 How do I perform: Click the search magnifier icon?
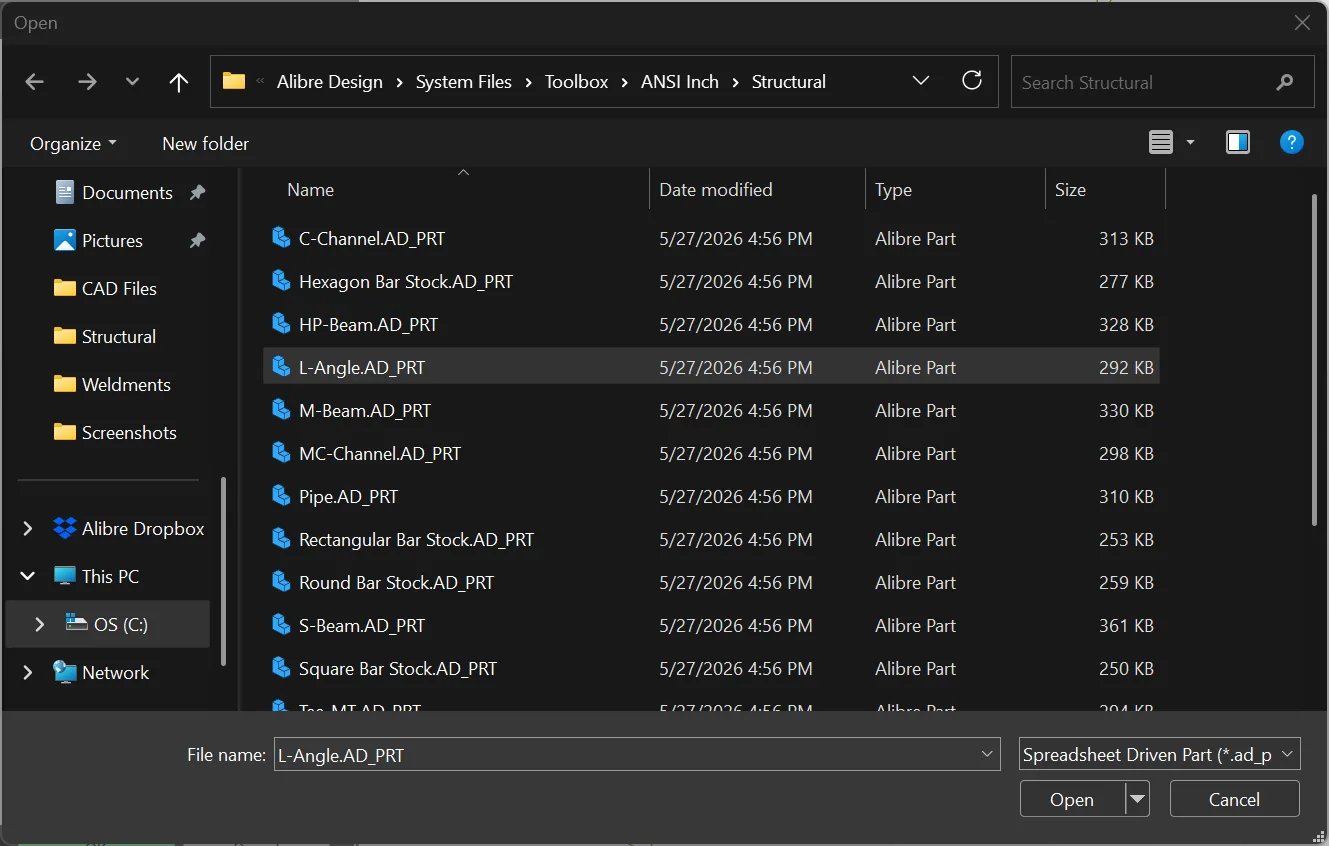1285,83
